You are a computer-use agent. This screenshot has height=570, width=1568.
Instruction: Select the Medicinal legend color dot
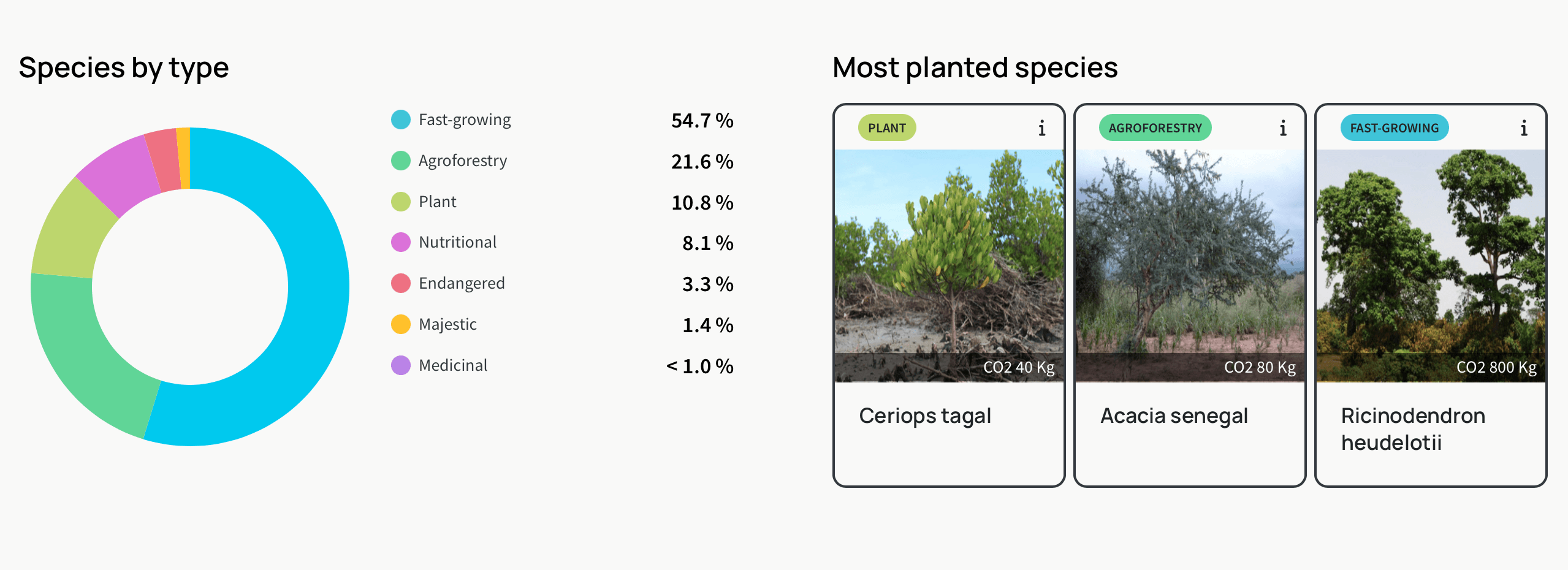pos(401,365)
